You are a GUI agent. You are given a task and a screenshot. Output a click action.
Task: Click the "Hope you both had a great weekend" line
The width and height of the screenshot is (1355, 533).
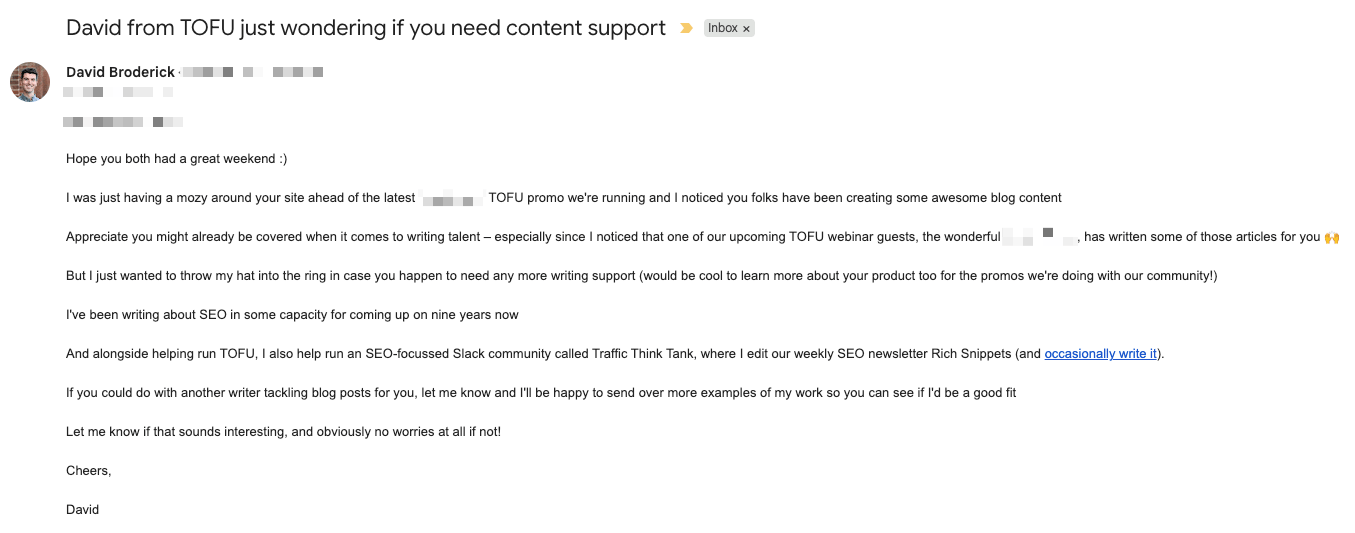pos(177,158)
